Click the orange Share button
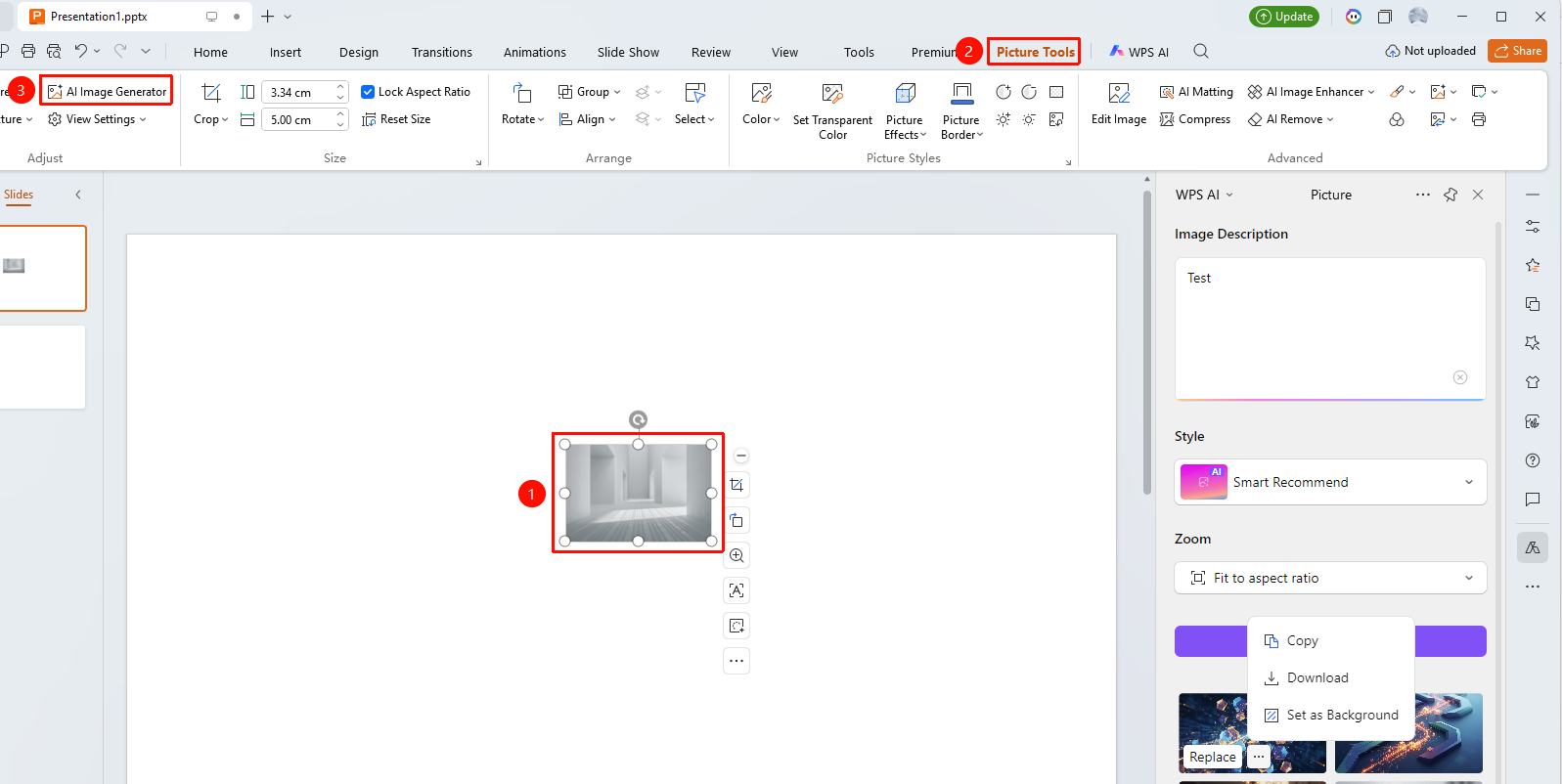1562x784 pixels. 1517,51
